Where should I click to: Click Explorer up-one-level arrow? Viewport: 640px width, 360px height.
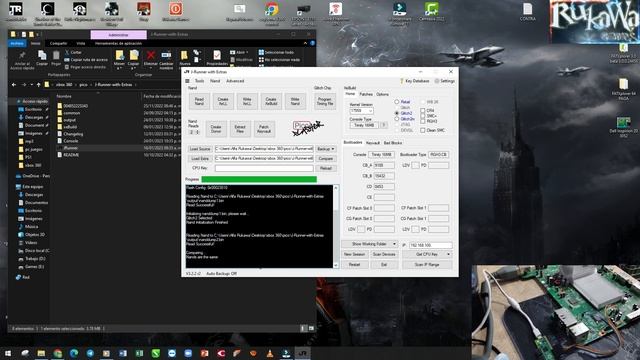pyautogui.click(x=38, y=84)
